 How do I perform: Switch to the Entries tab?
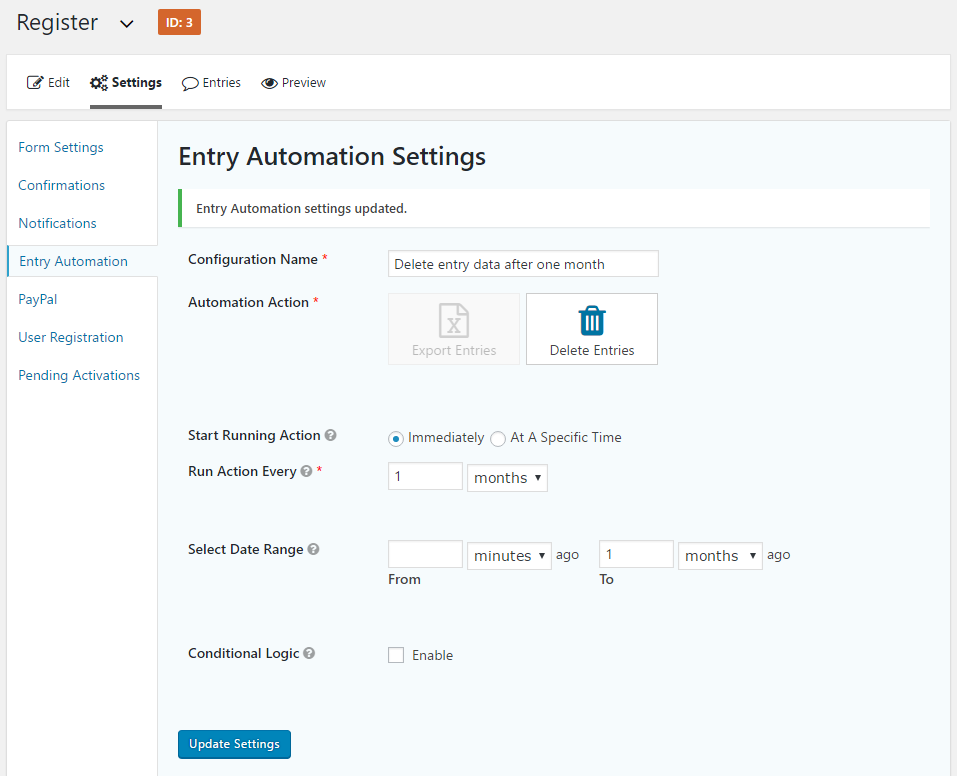(211, 83)
